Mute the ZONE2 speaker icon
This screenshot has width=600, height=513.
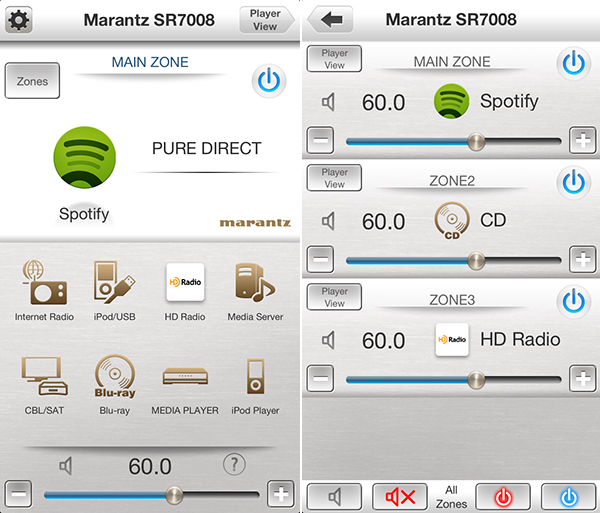(328, 221)
